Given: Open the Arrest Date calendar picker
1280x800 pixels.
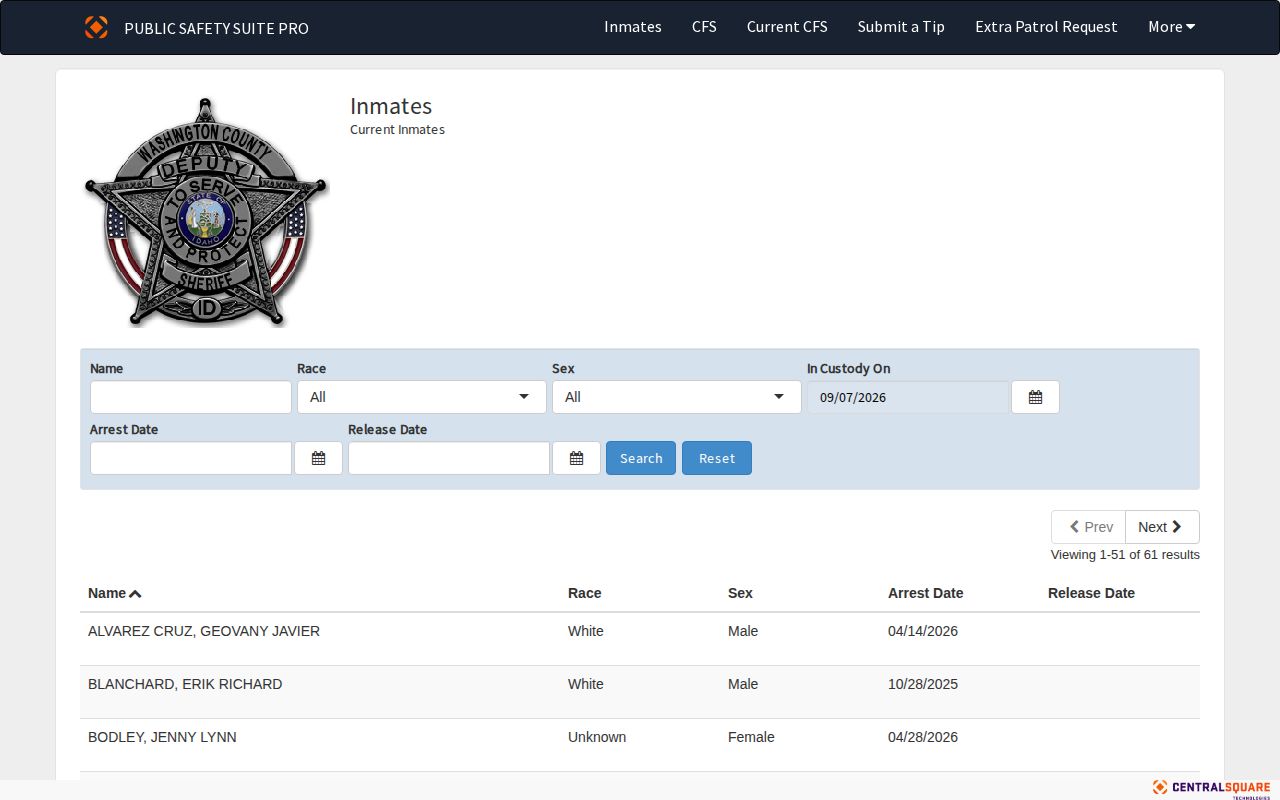Looking at the screenshot, I should pos(318,458).
